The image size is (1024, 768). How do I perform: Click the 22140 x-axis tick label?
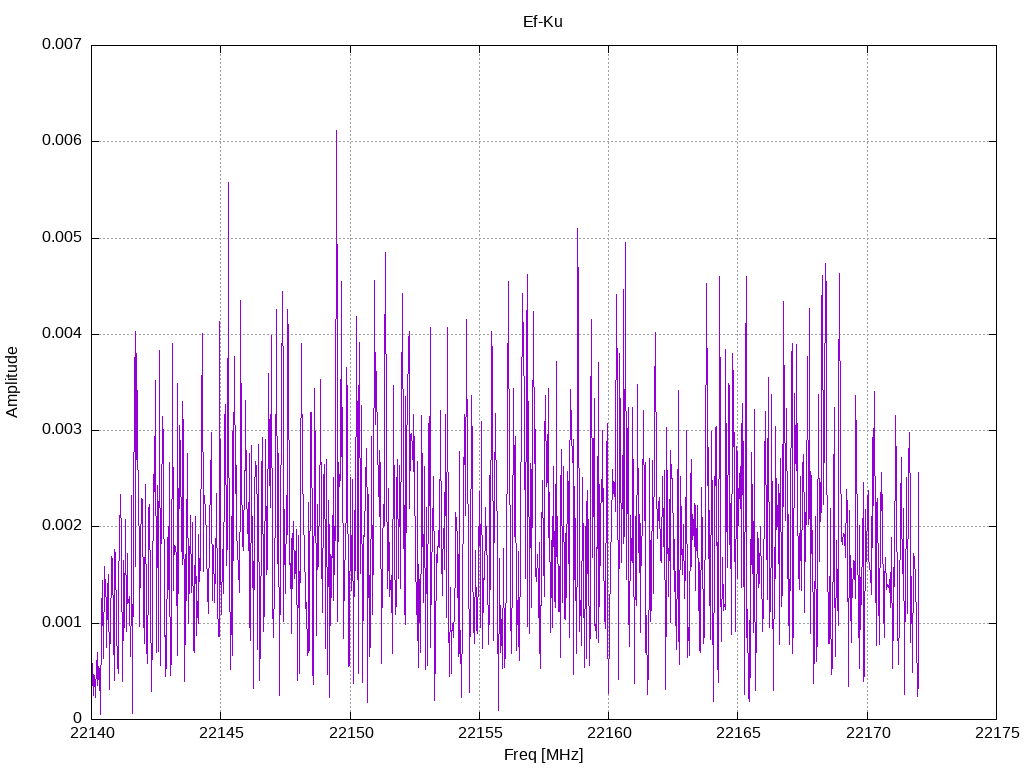coord(92,733)
